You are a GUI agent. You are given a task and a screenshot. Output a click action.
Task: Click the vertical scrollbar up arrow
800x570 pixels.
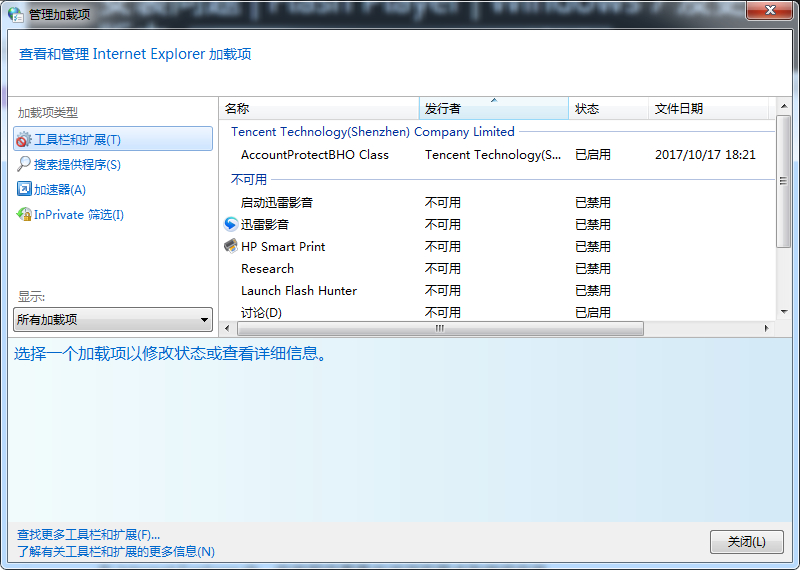pyautogui.click(x=784, y=106)
